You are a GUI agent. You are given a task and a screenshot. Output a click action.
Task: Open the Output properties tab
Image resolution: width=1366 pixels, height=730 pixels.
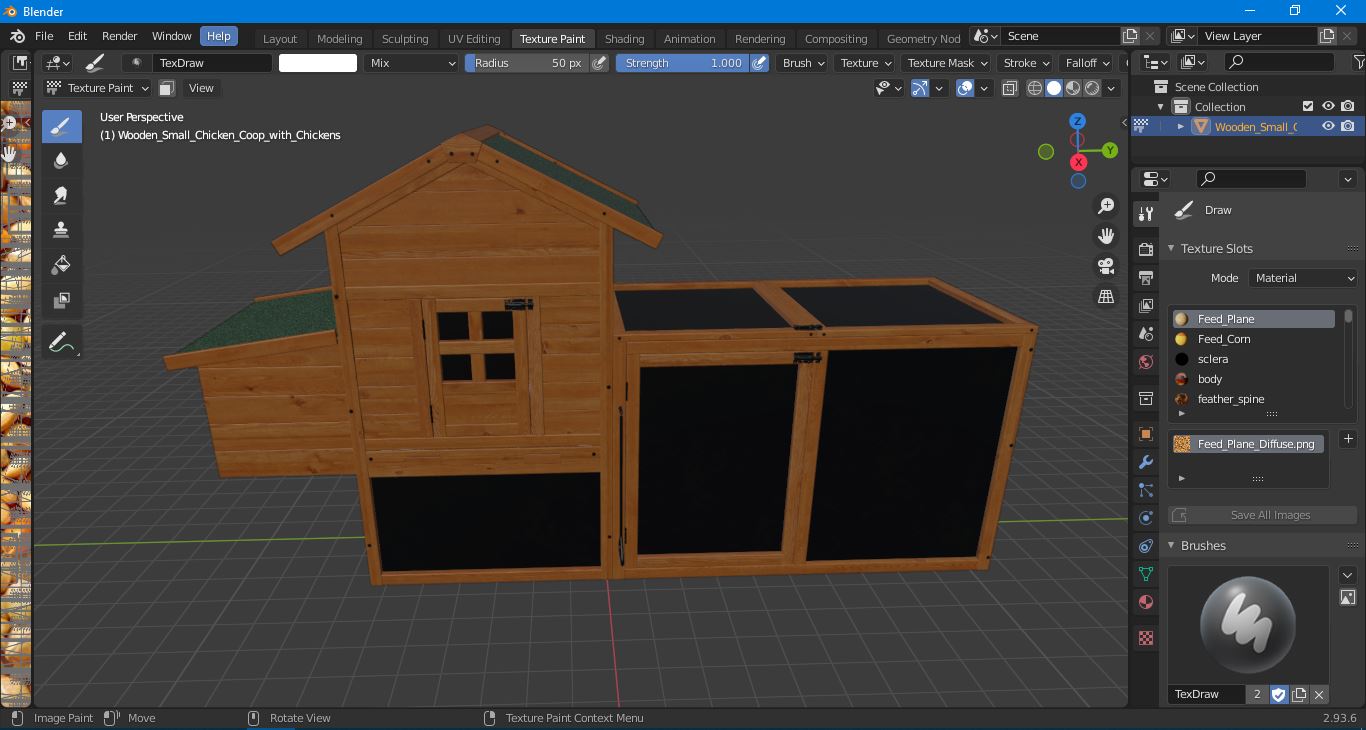(1146, 277)
